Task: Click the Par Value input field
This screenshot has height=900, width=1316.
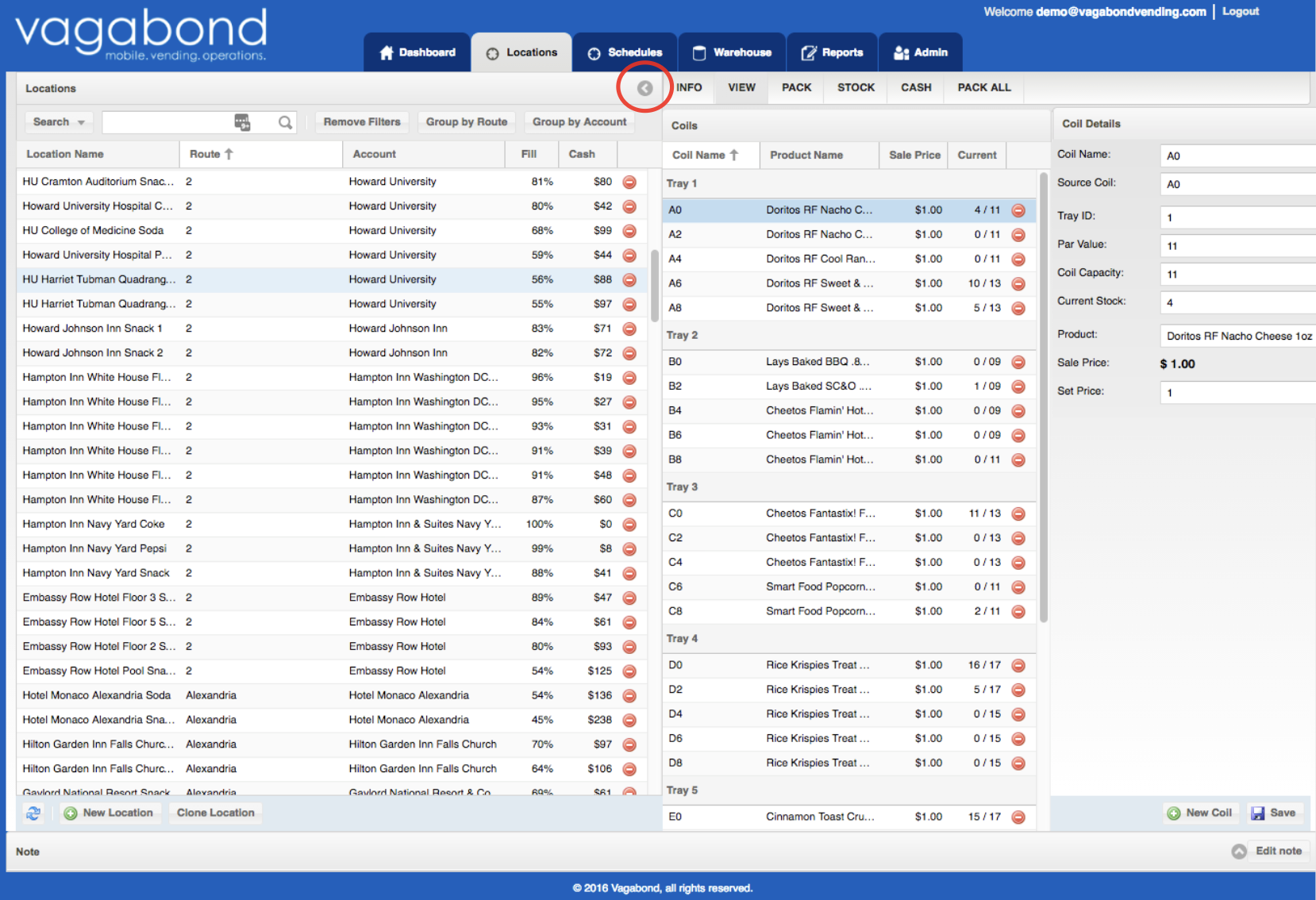Action: pyautogui.click(x=1238, y=246)
